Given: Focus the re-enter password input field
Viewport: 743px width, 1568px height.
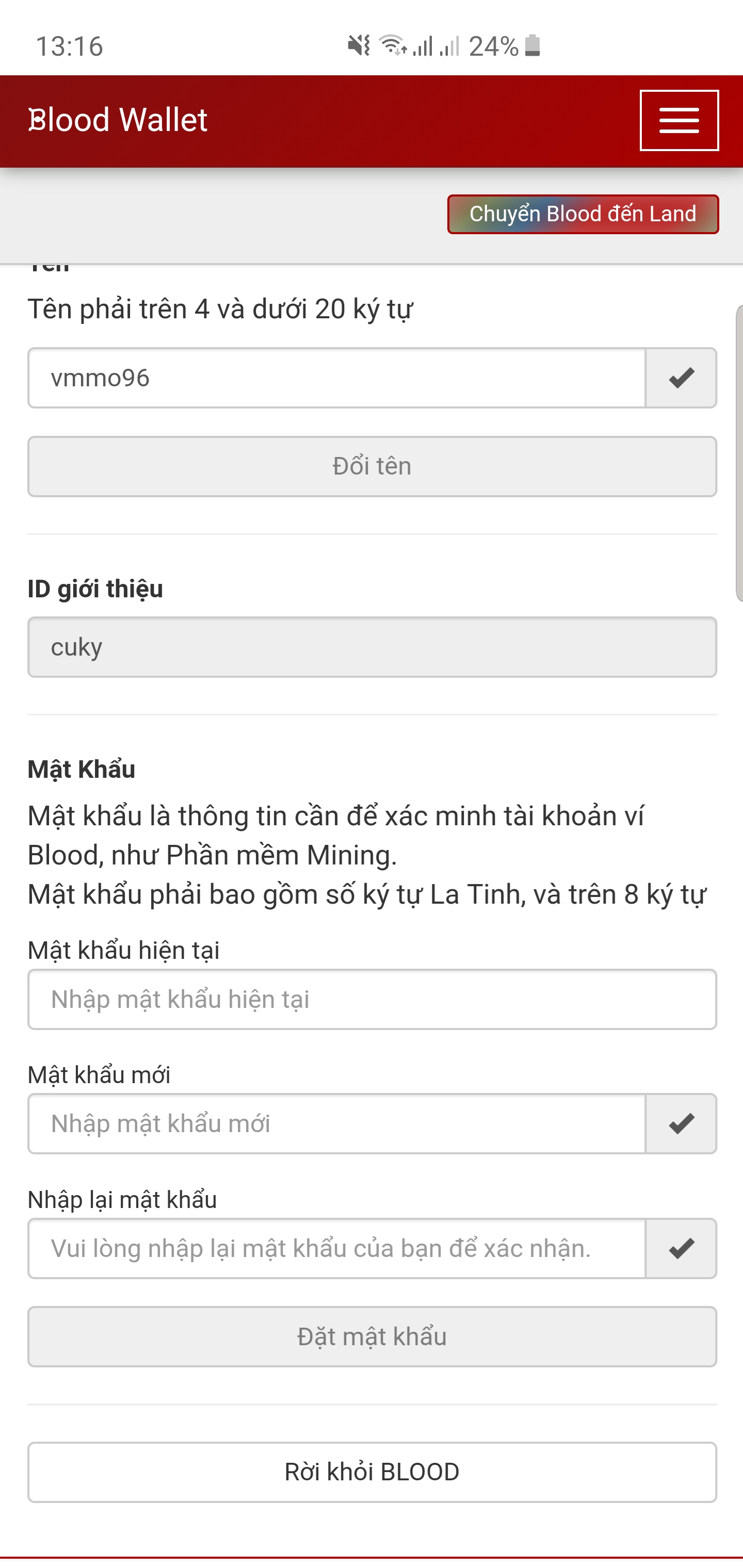Looking at the screenshot, I should click(337, 1248).
